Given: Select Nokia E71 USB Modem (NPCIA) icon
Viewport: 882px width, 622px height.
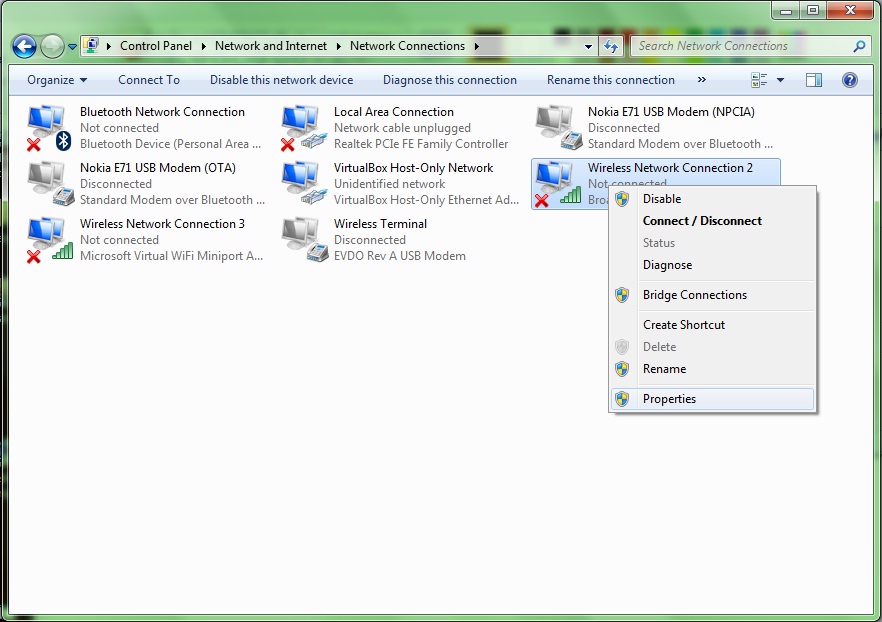Looking at the screenshot, I should (x=557, y=128).
